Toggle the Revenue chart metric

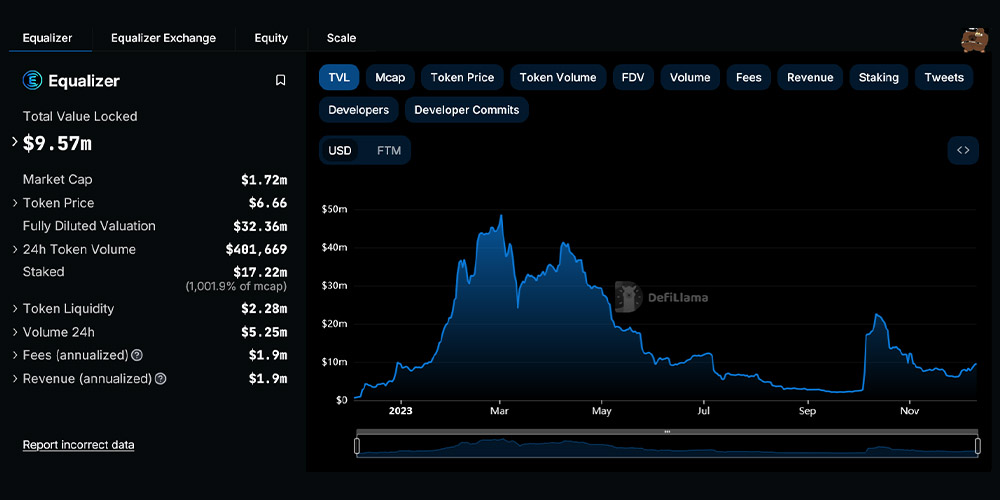(810, 77)
